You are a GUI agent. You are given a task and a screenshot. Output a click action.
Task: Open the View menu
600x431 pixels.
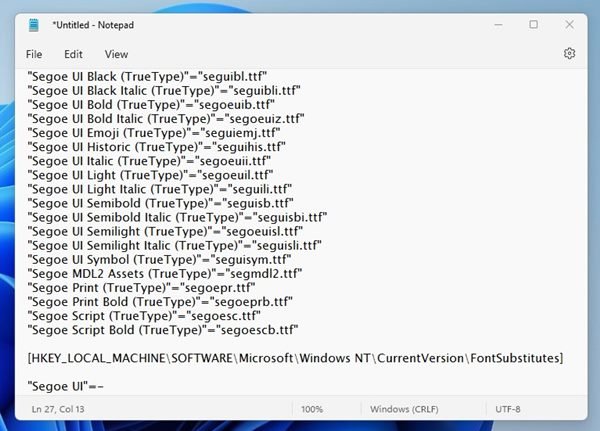(116, 54)
